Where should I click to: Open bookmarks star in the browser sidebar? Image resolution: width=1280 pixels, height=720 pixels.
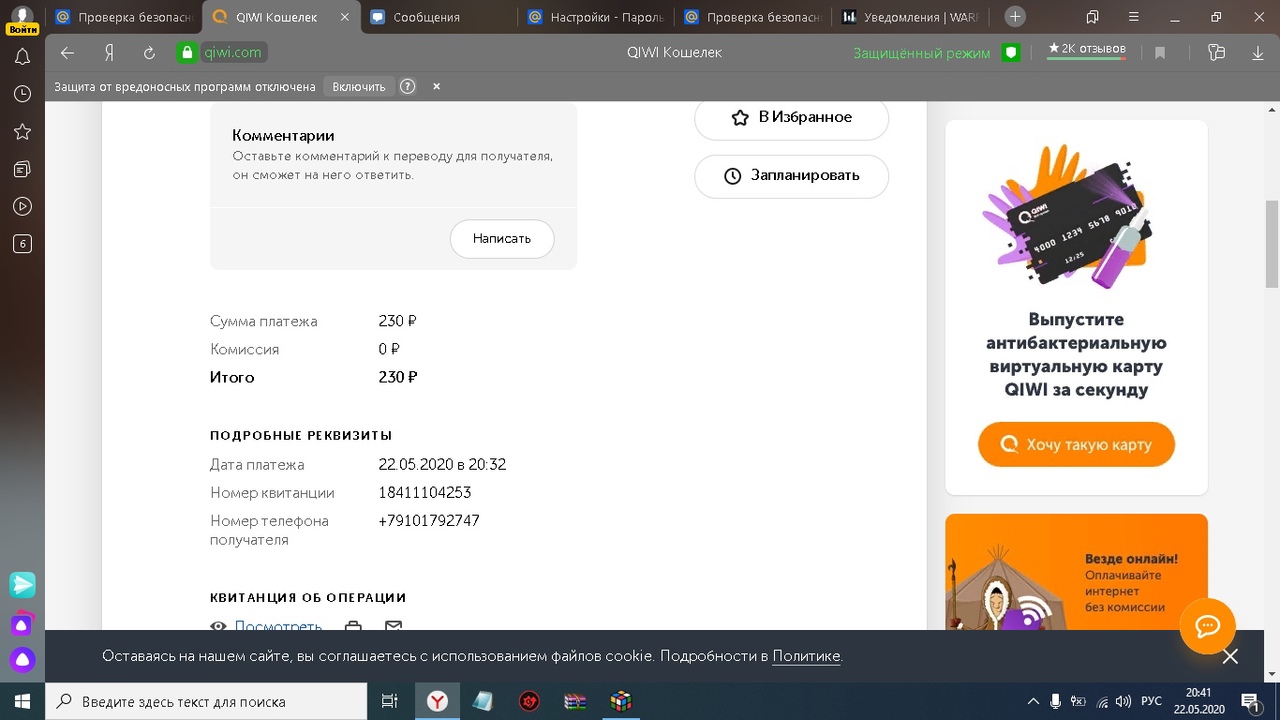coord(22,132)
